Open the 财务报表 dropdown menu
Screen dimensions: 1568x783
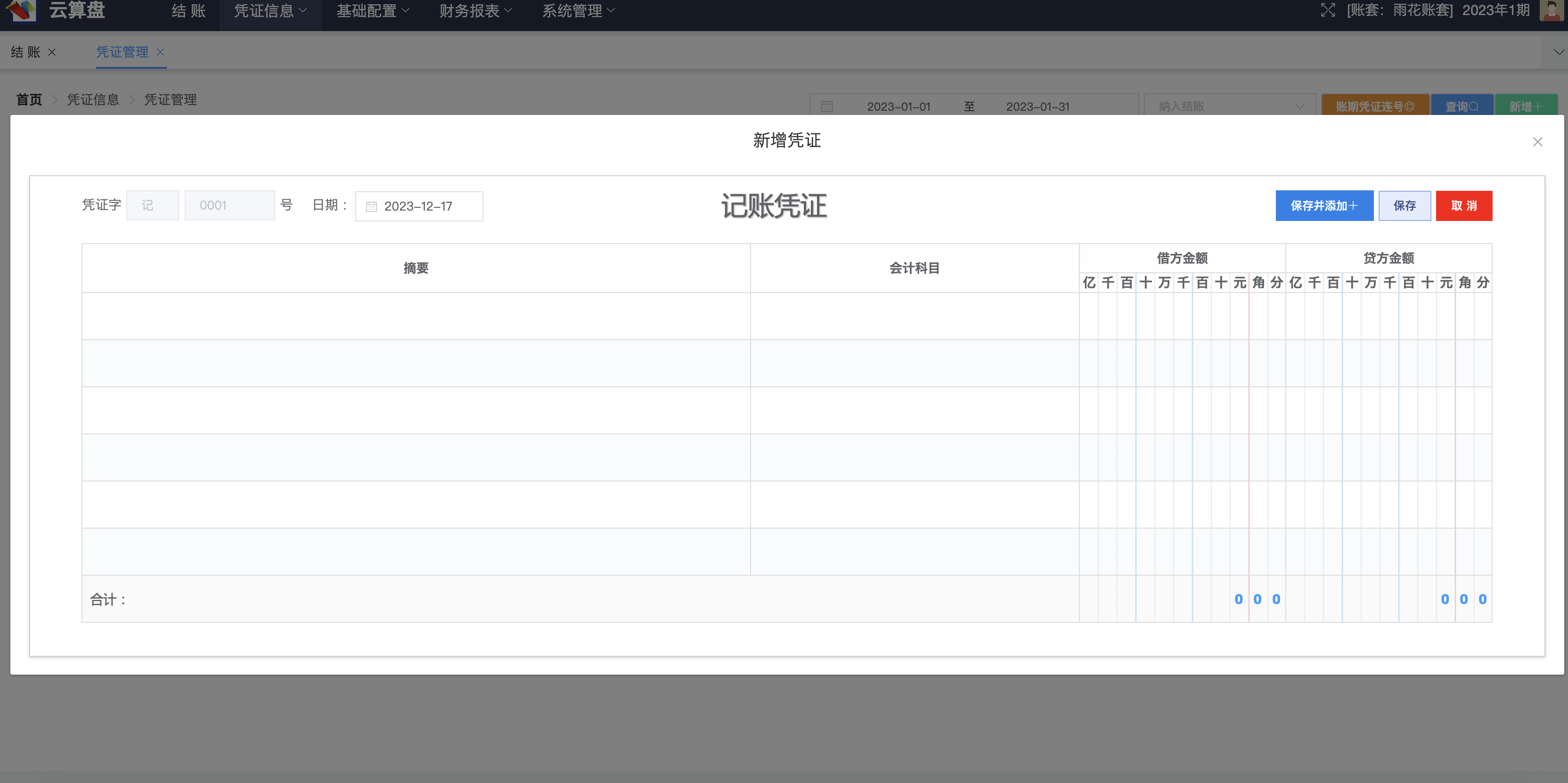tap(476, 11)
